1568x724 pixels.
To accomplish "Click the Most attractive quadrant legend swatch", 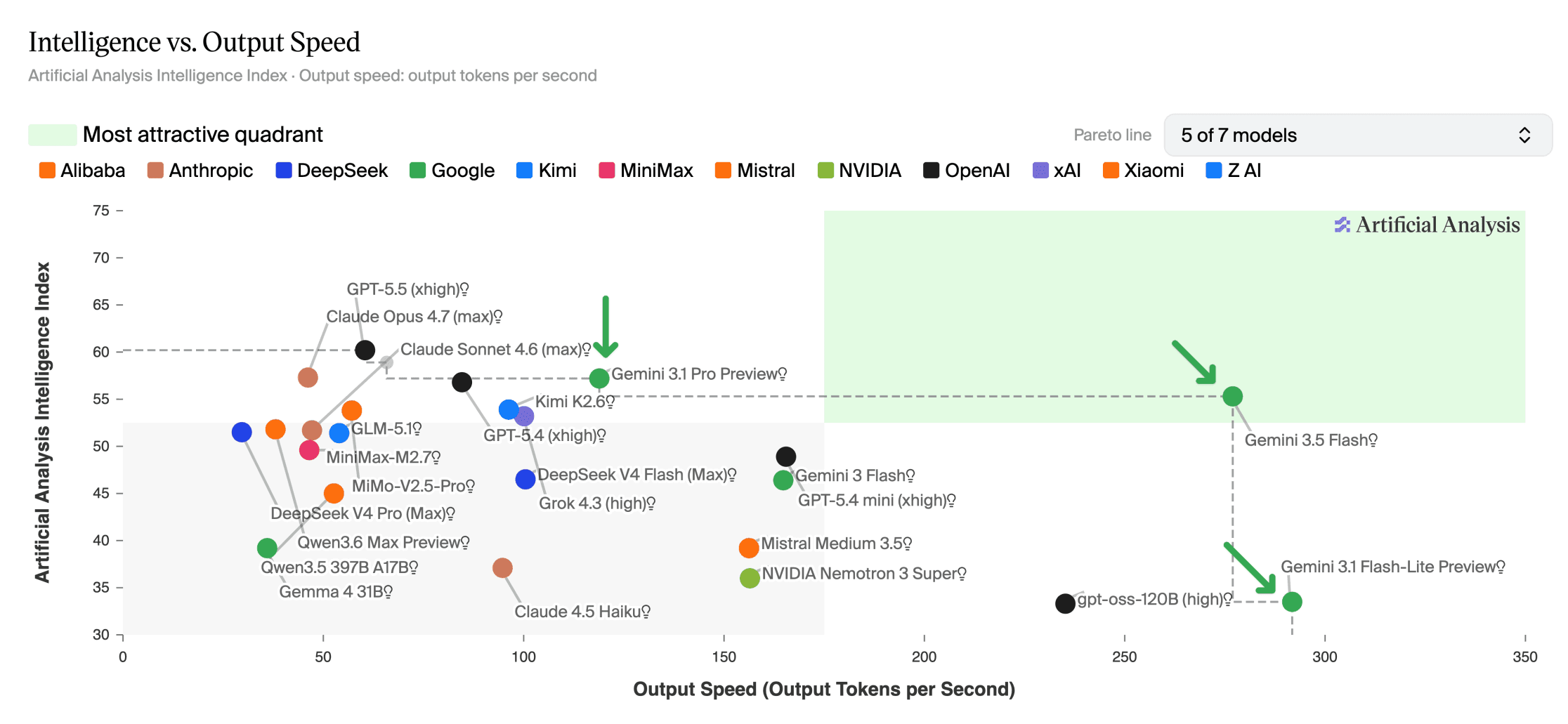I will point(53,135).
